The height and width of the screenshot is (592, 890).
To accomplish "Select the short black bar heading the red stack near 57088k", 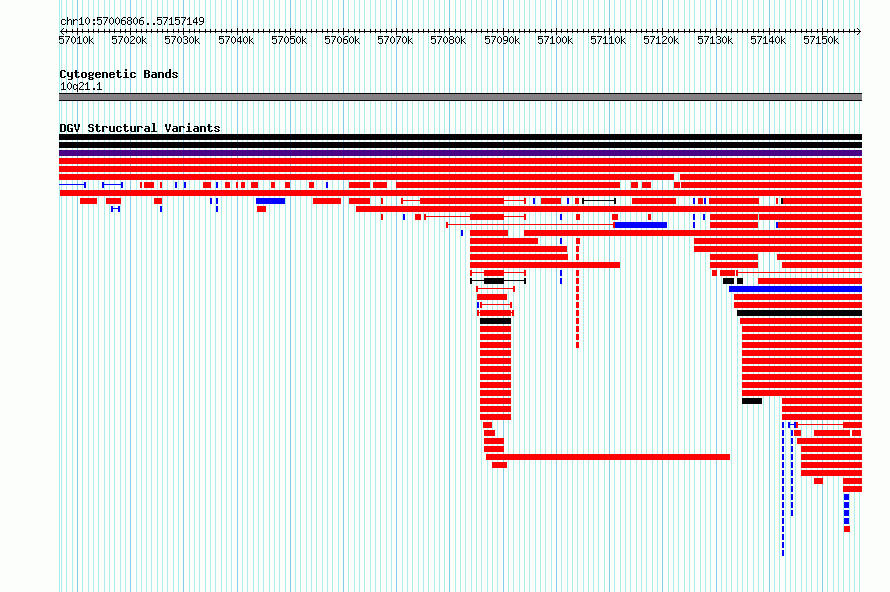I will 496,321.
